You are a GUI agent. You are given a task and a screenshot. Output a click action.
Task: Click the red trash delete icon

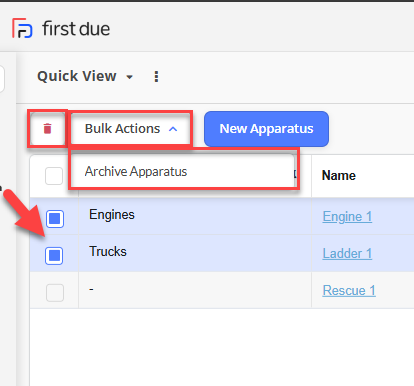coord(47,129)
